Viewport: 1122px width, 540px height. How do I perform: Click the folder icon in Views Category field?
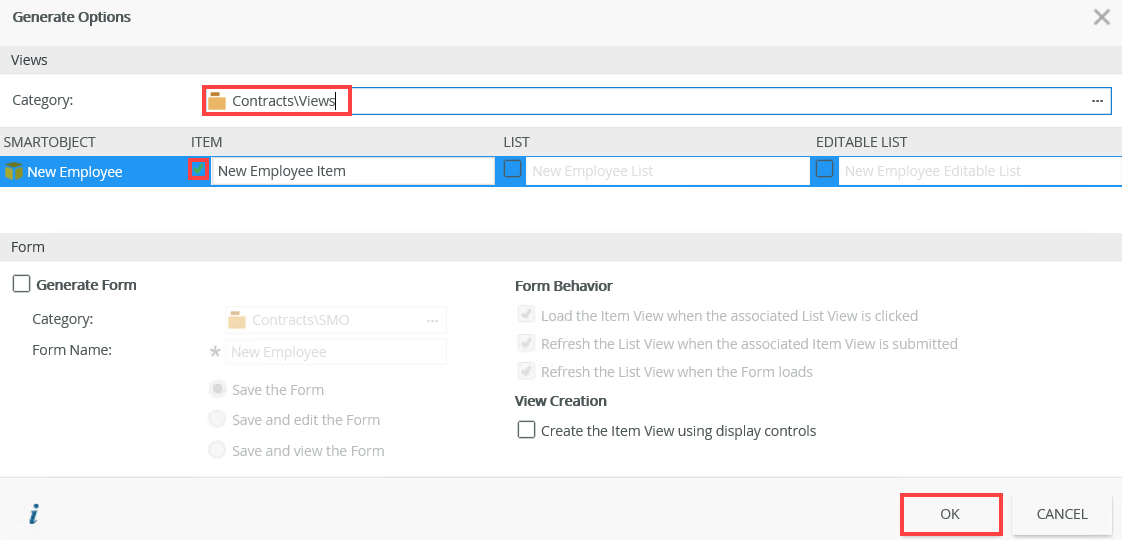pos(217,101)
